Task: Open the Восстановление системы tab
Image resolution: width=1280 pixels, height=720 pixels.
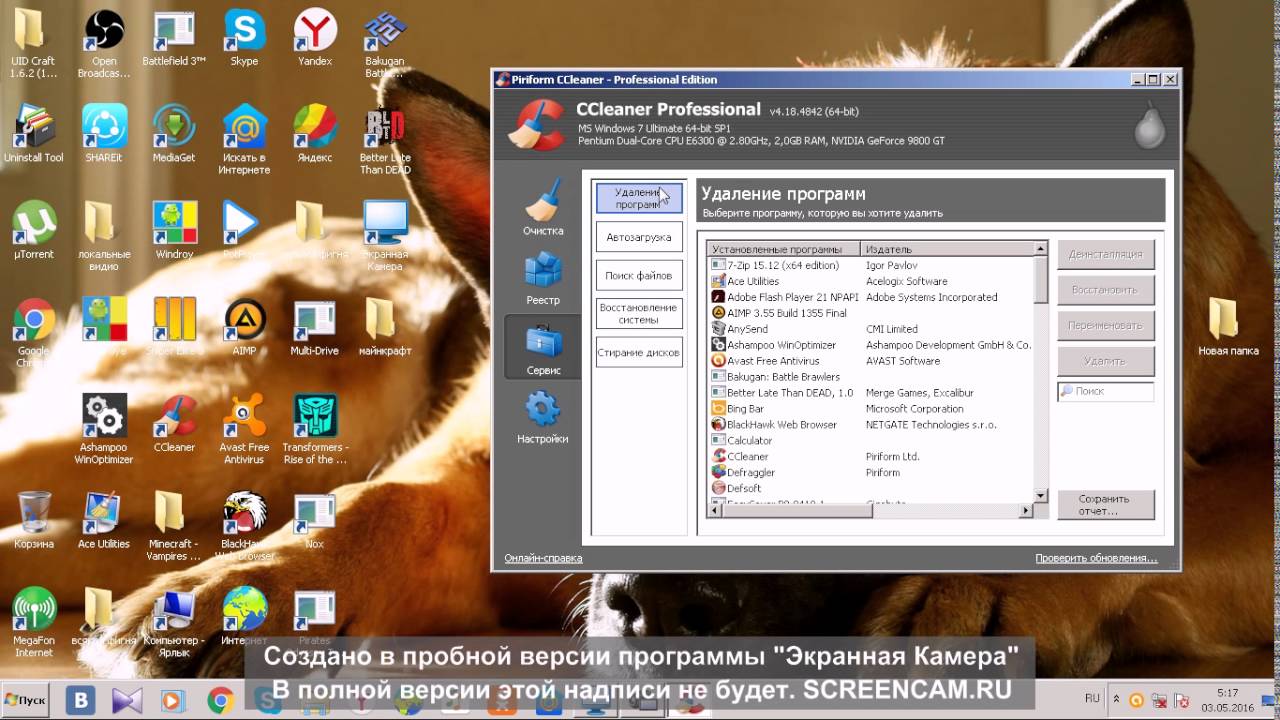Action: coord(639,314)
